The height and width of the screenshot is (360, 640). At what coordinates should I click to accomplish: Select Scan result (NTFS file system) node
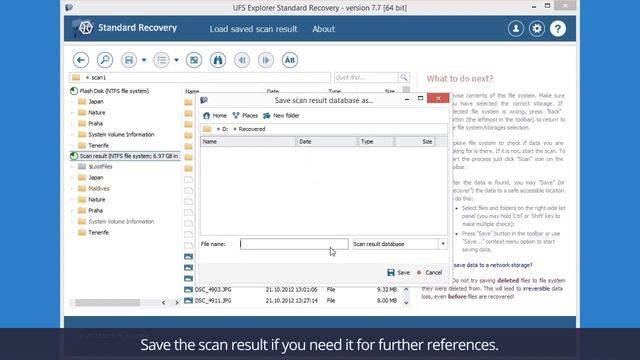pos(124,156)
